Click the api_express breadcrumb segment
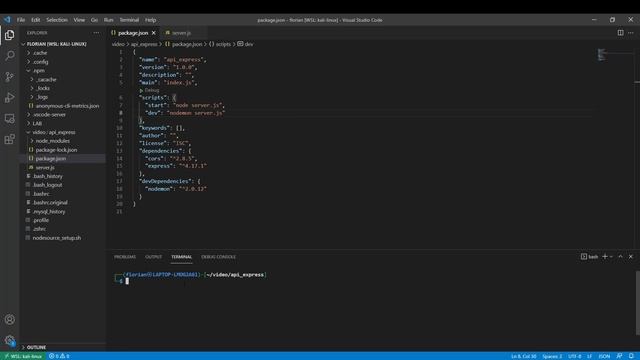Screen dimensions: 640x360 pyautogui.click(x=144, y=44)
